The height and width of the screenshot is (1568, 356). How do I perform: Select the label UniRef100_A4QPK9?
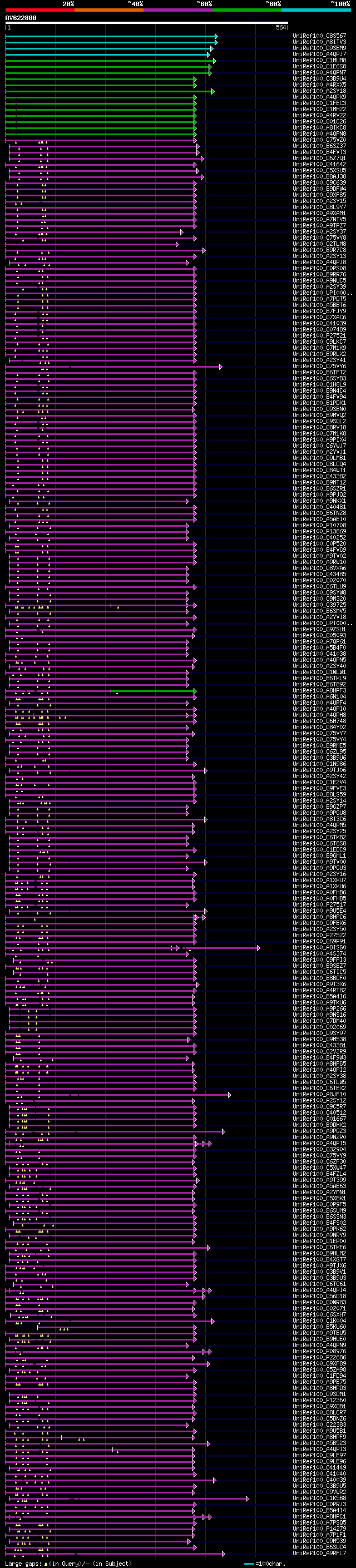tap(319, 97)
